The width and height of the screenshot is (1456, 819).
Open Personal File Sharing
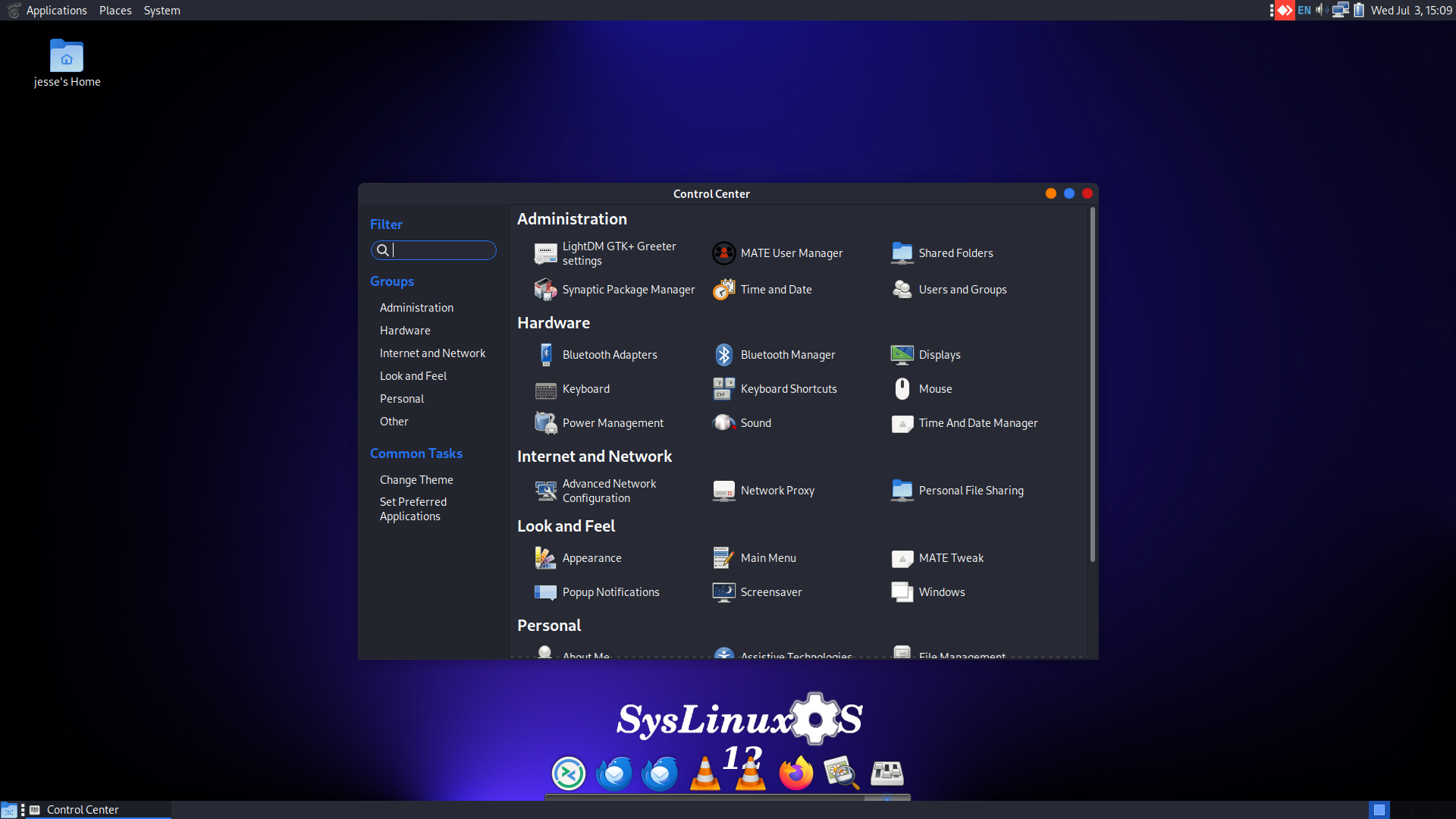tap(957, 491)
